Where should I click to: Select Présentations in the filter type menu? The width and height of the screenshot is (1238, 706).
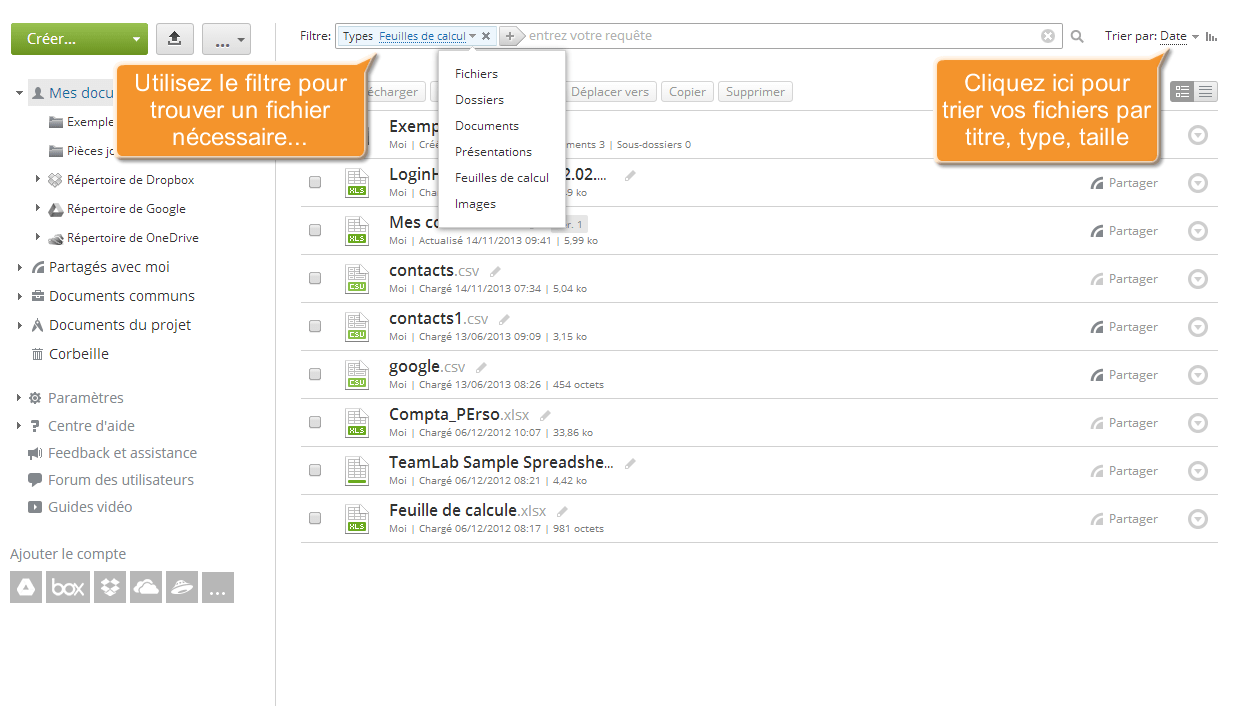pos(493,152)
